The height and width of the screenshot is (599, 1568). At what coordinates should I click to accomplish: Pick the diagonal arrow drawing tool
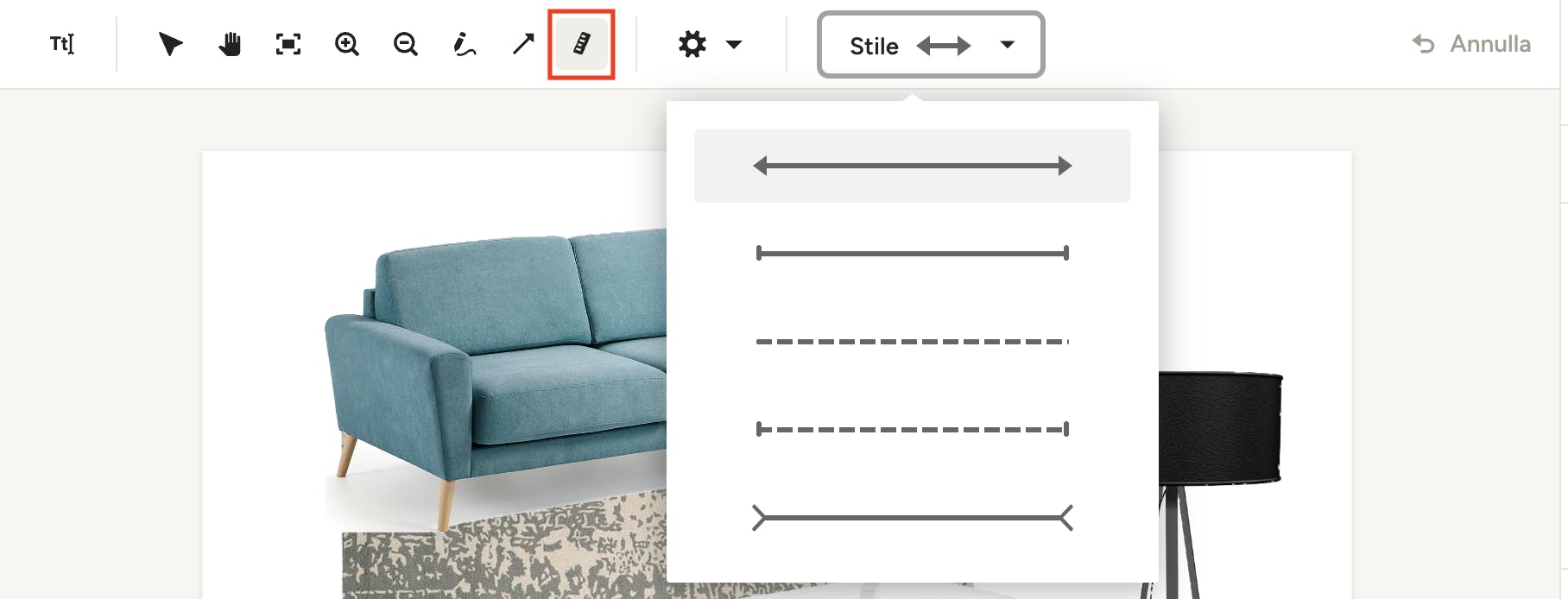pyautogui.click(x=523, y=44)
